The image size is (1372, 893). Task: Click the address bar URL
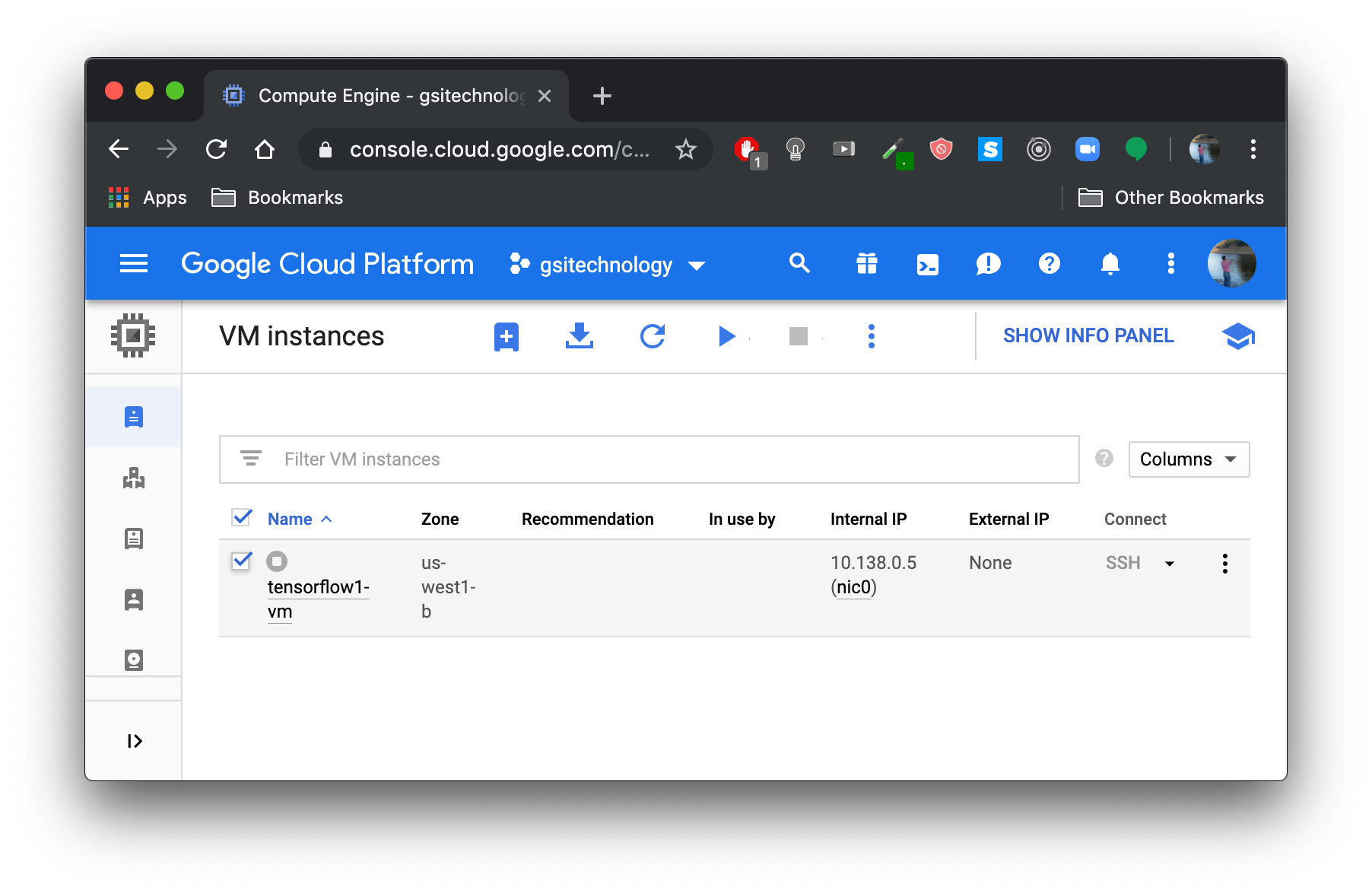point(500,149)
